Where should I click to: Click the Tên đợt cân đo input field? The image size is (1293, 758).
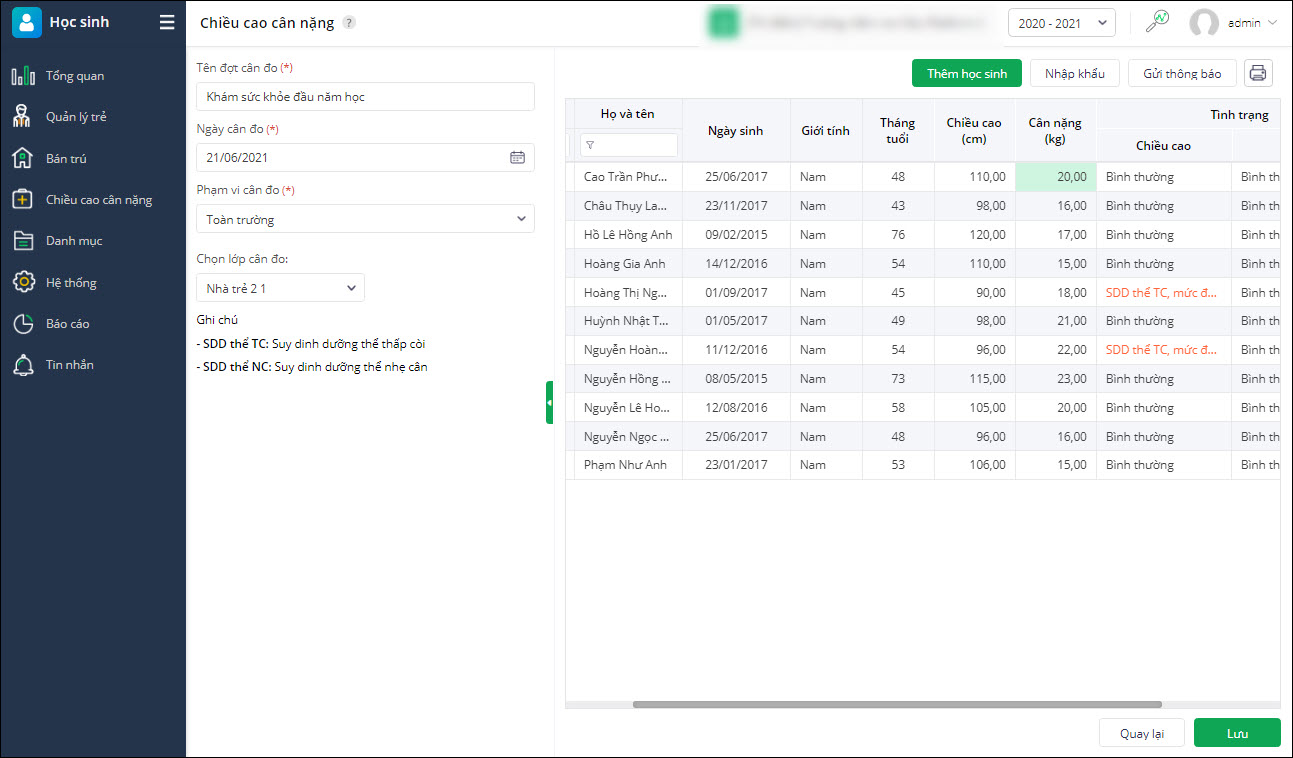point(365,97)
